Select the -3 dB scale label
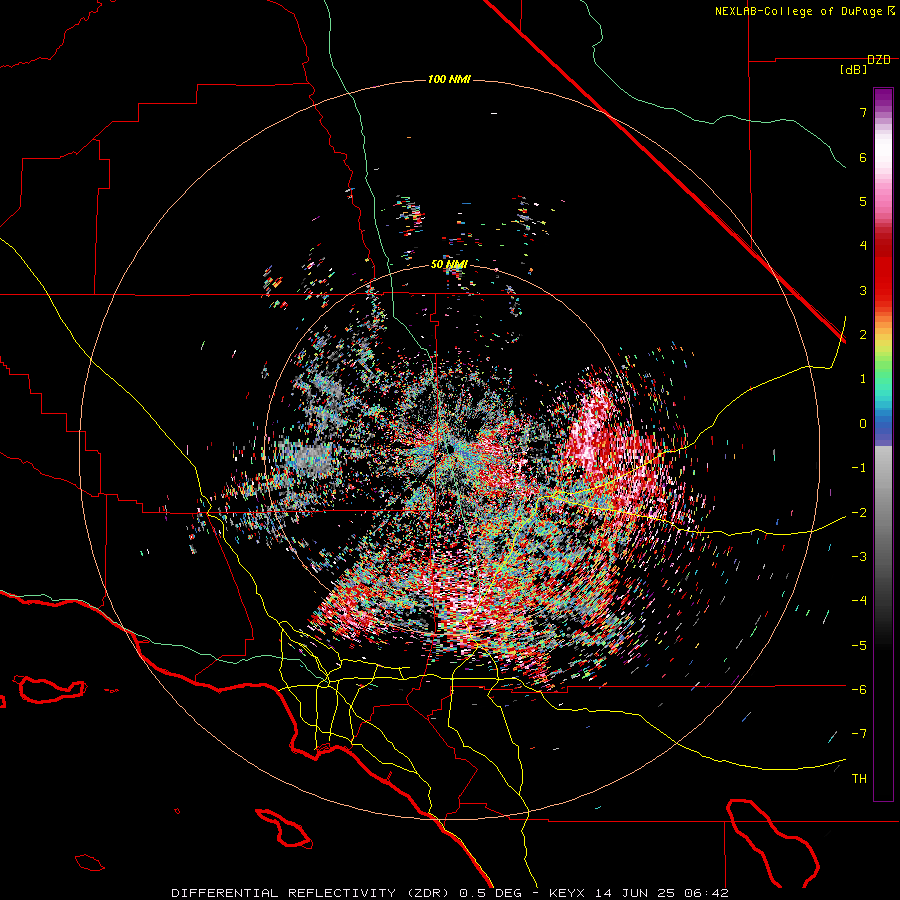This screenshot has width=900, height=900. (859, 557)
